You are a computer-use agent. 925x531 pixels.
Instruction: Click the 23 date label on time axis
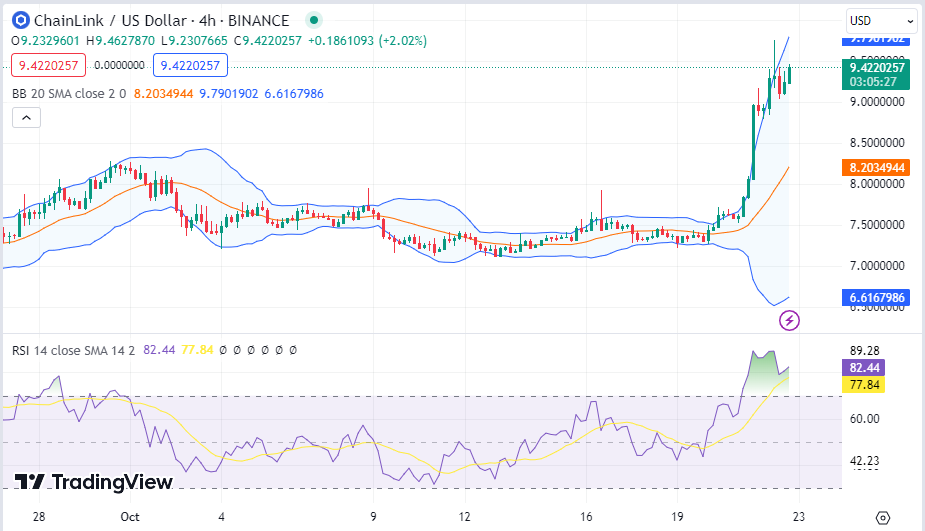click(x=798, y=517)
